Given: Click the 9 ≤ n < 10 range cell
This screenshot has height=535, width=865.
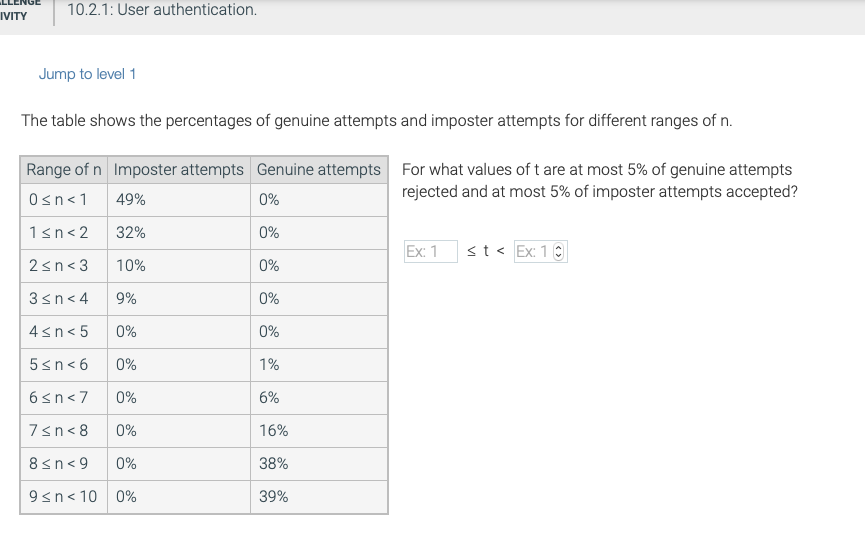Looking at the screenshot, I should (64, 497).
